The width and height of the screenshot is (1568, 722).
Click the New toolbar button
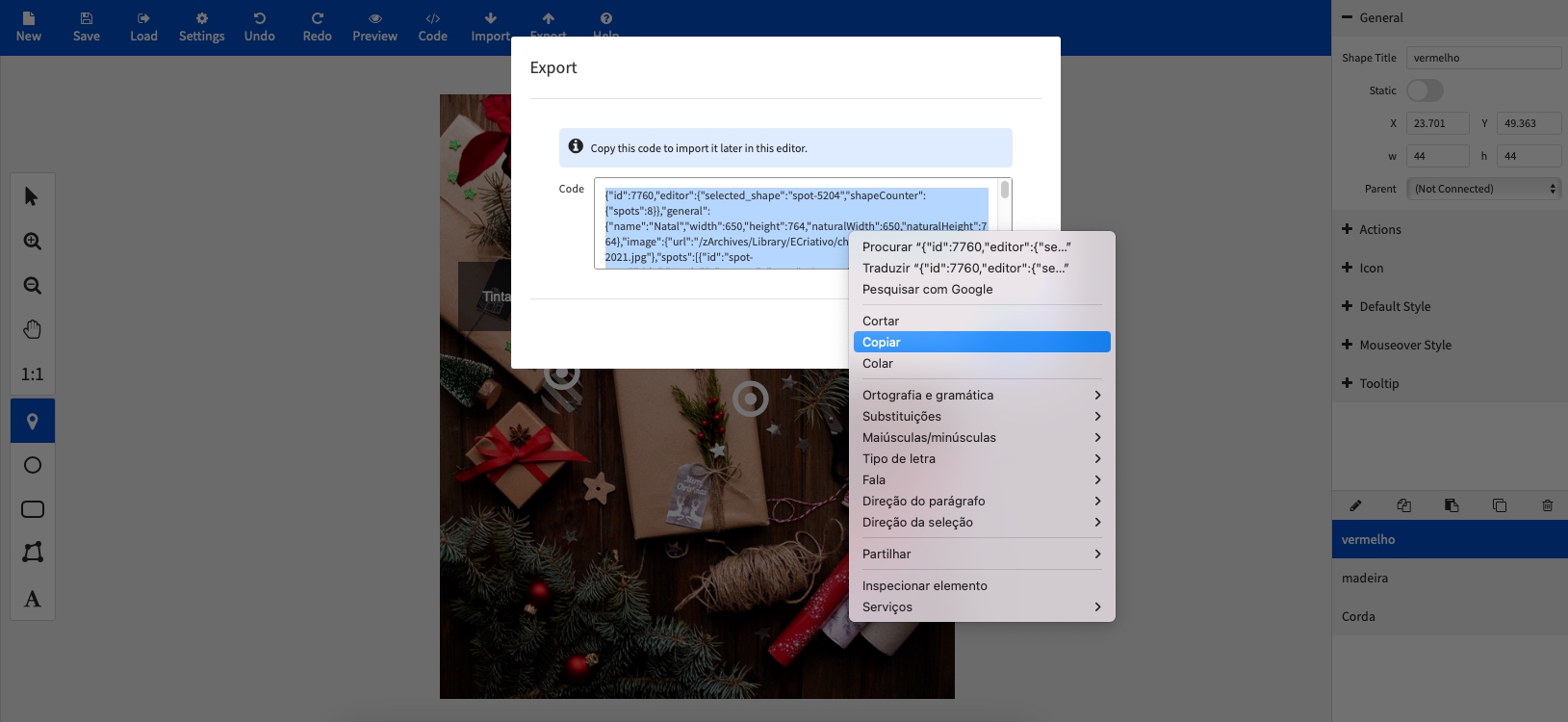point(29,27)
